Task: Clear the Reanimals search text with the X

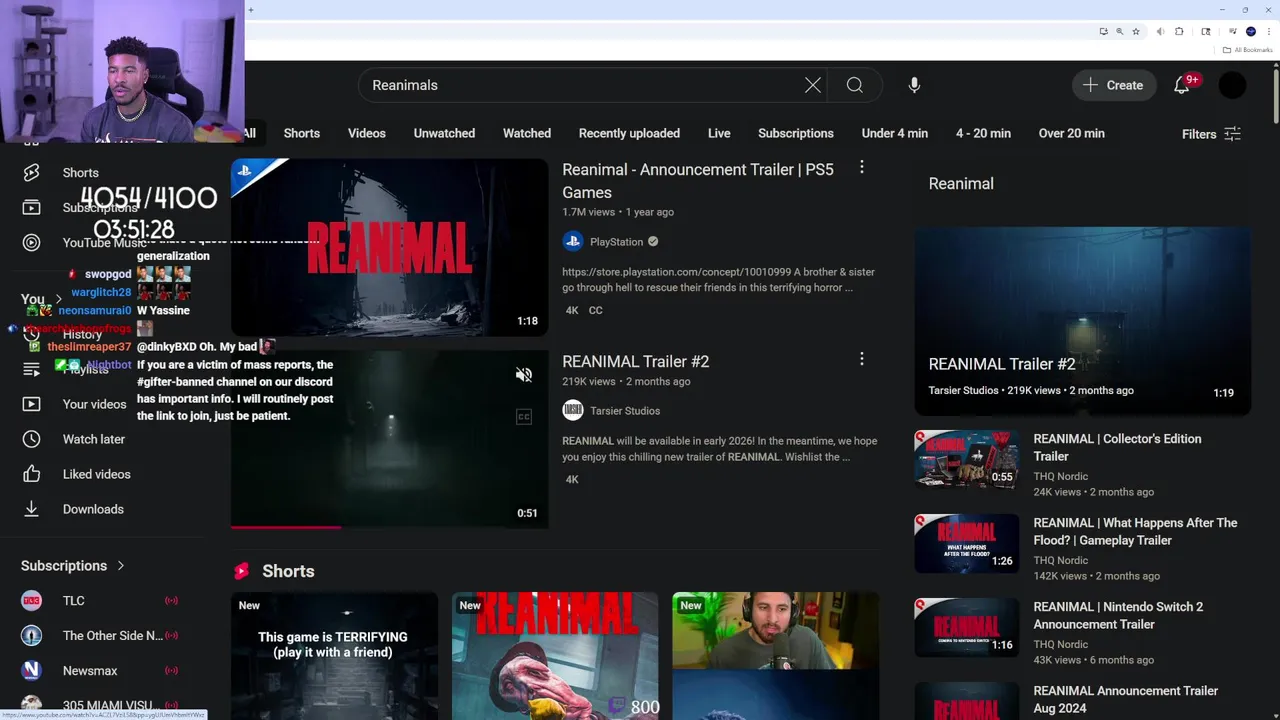Action: 813,85
